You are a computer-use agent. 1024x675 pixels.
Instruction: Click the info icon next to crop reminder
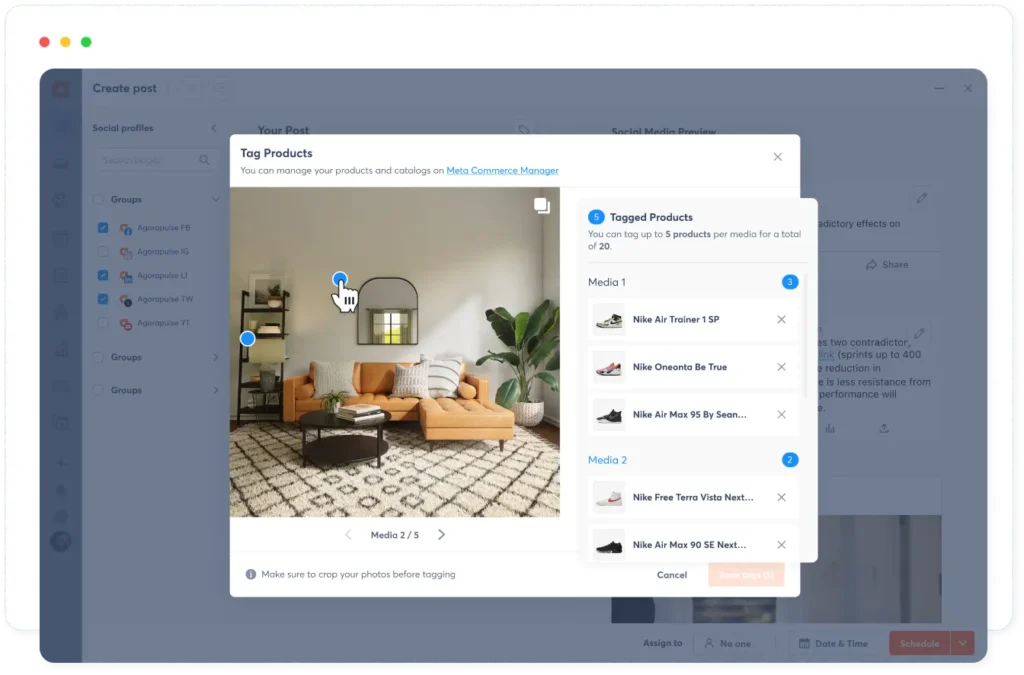[x=251, y=574]
